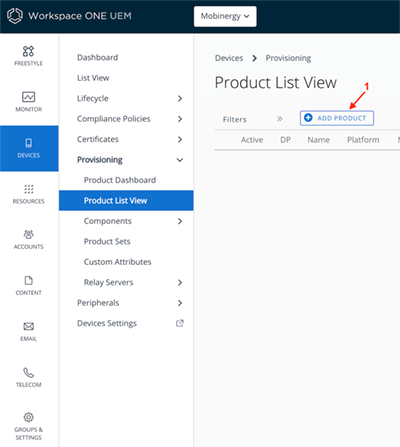Image resolution: width=400 pixels, height=447 pixels.
Task: Click the Relay Servers label
Action: pyautogui.click(x=108, y=282)
